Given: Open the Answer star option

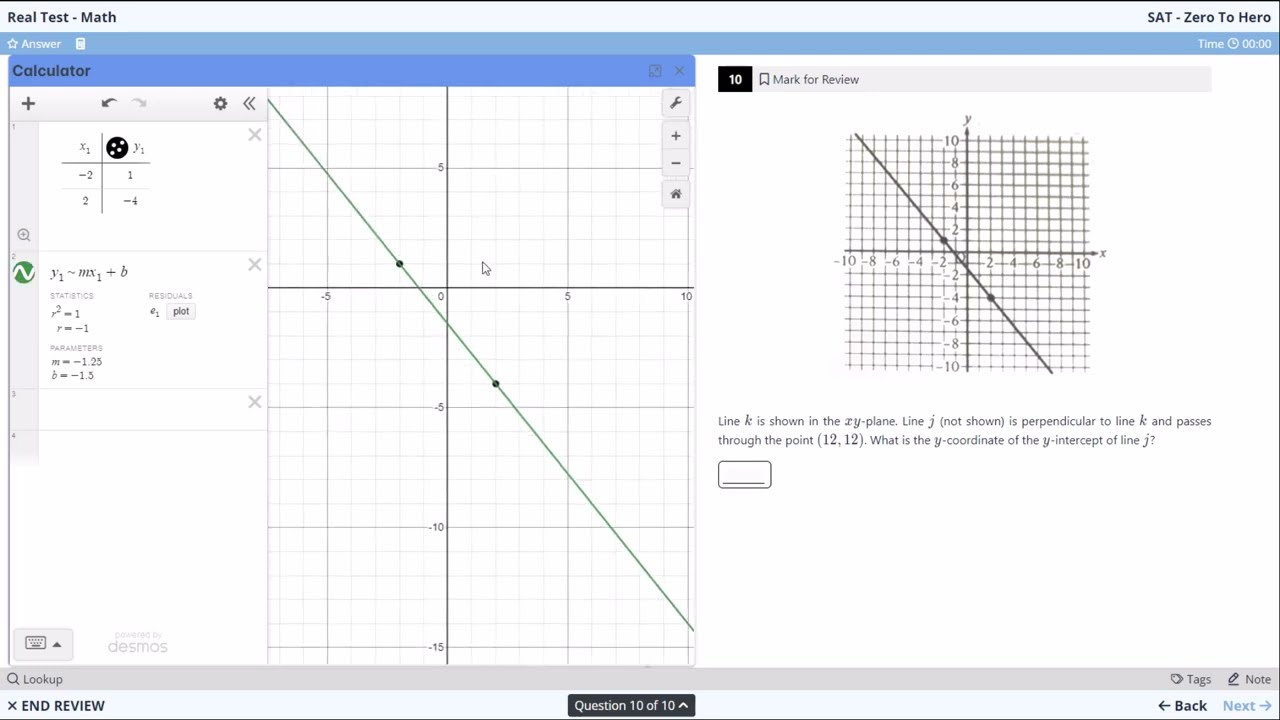Looking at the screenshot, I should tap(34, 44).
